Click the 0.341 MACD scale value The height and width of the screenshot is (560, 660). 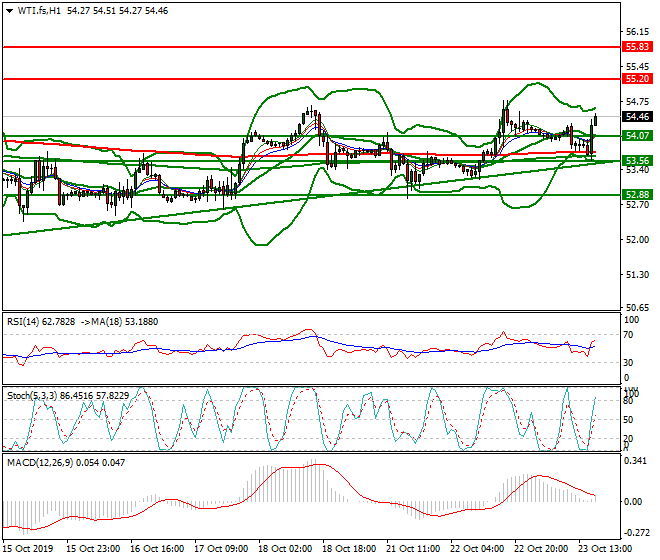pyautogui.click(x=635, y=461)
